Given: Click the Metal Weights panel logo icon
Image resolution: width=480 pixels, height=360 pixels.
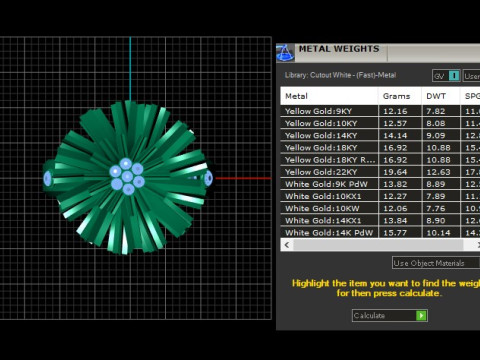Looking at the screenshot, I should pos(285,53).
